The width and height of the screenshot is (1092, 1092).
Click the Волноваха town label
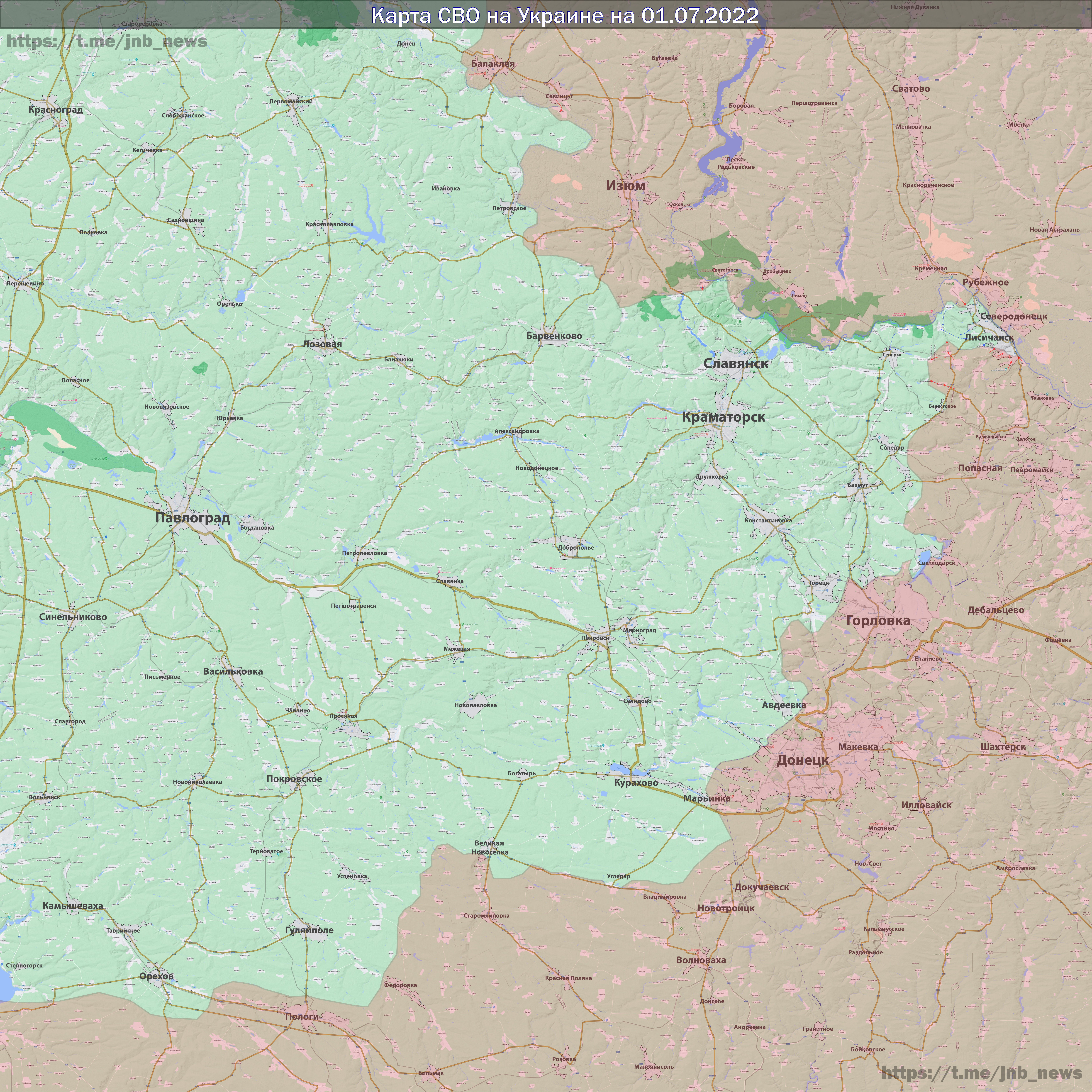point(701,960)
